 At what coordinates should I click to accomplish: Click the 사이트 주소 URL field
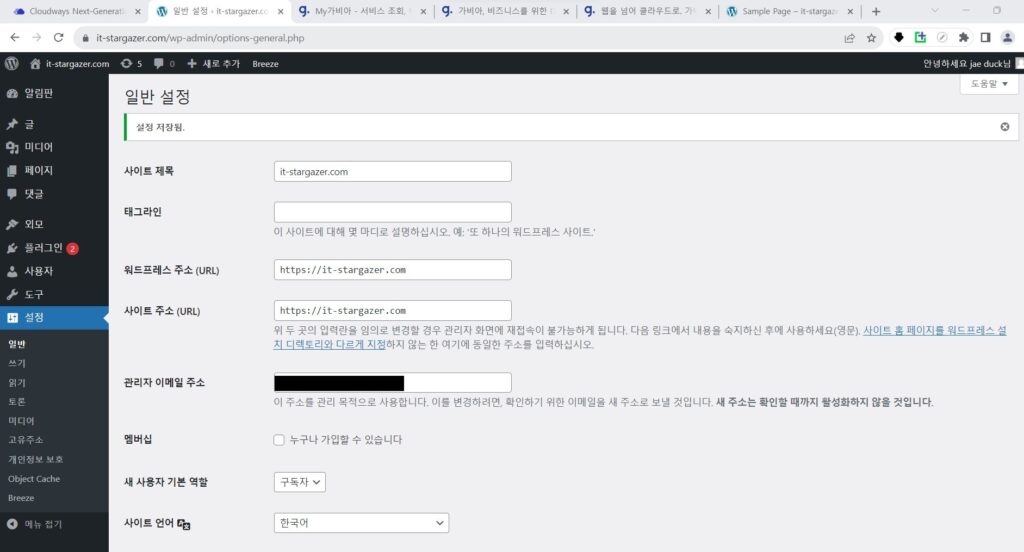[392, 310]
